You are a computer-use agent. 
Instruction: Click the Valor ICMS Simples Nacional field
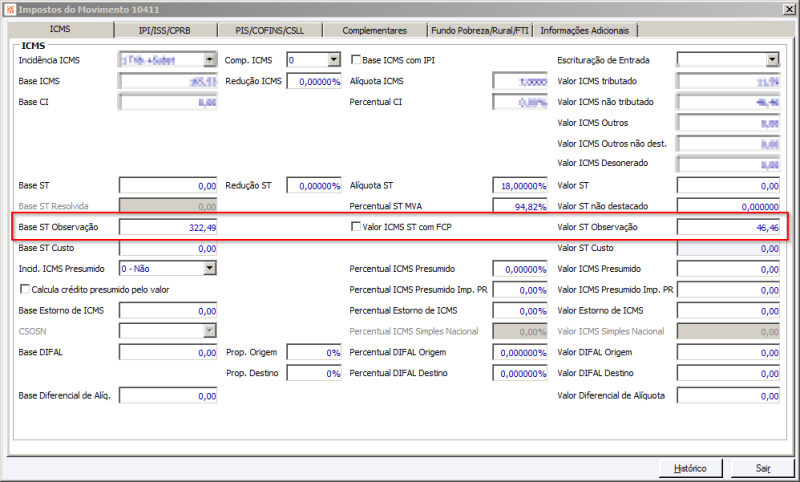click(728, 332)
